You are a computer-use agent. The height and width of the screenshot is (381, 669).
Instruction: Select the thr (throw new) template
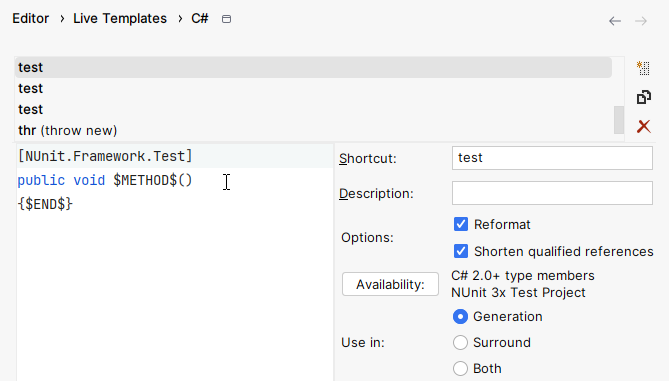[x=67, y=131]
